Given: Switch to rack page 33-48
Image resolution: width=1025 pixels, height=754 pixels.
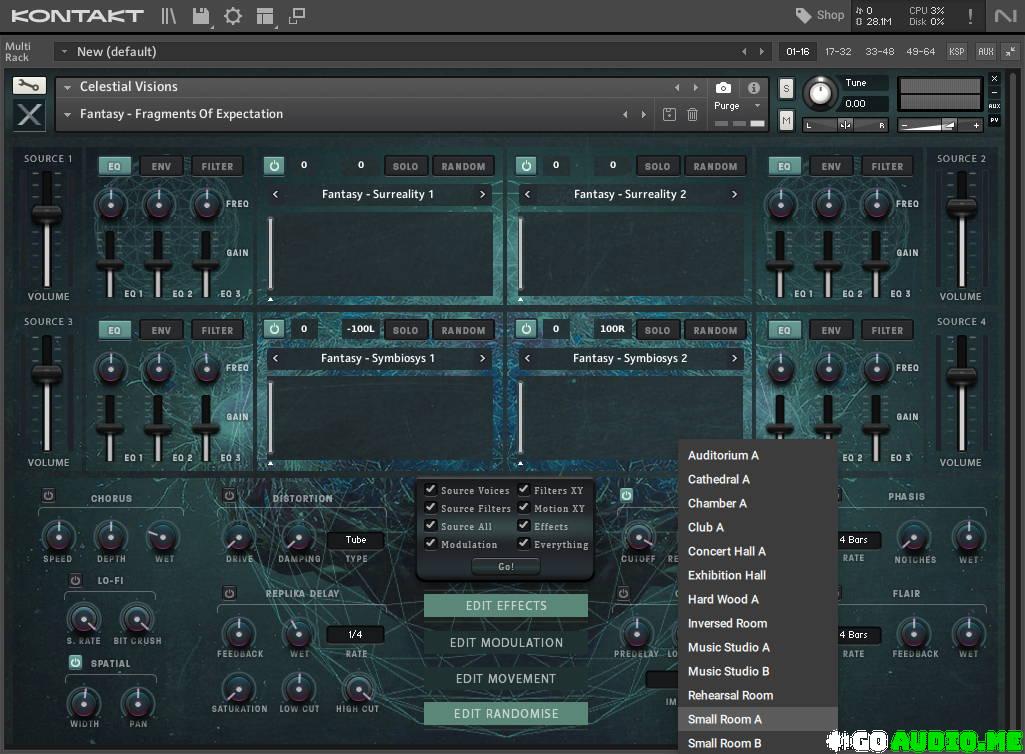Looking at the screenshot, I should [x=879, y=52].
